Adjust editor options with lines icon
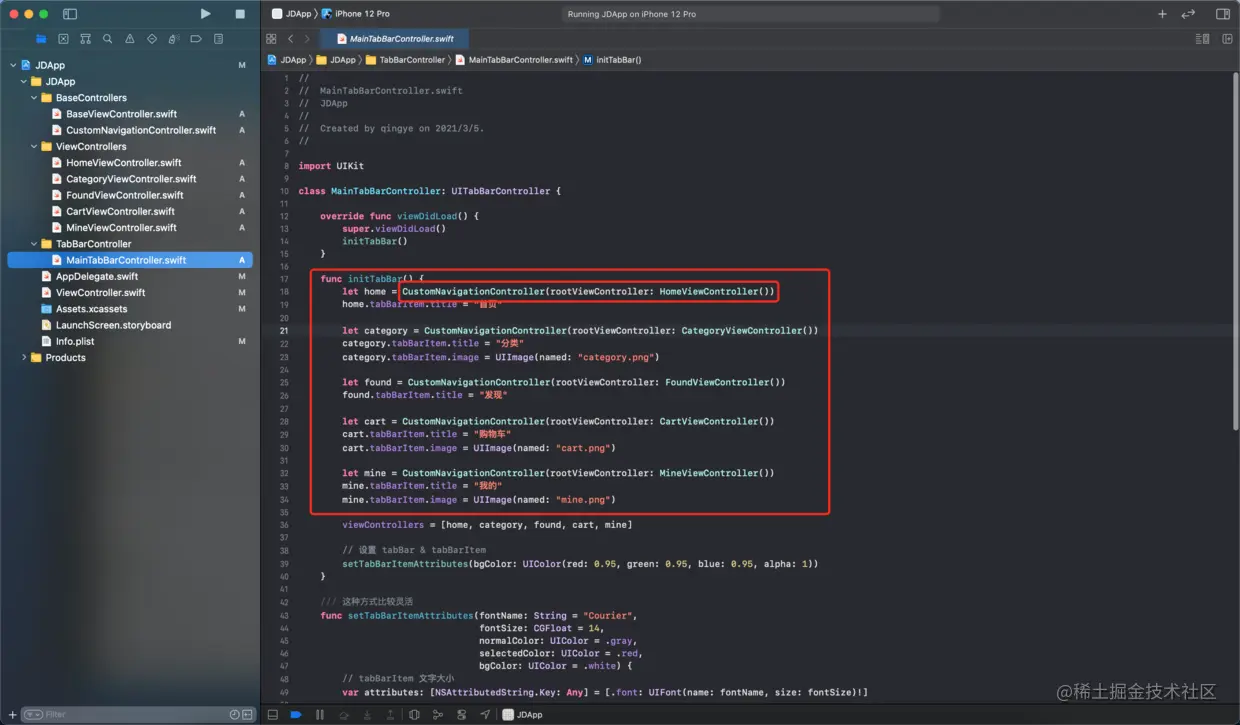The height and width of the screenshot is (725, 1240). click(x=1203, y=39)
